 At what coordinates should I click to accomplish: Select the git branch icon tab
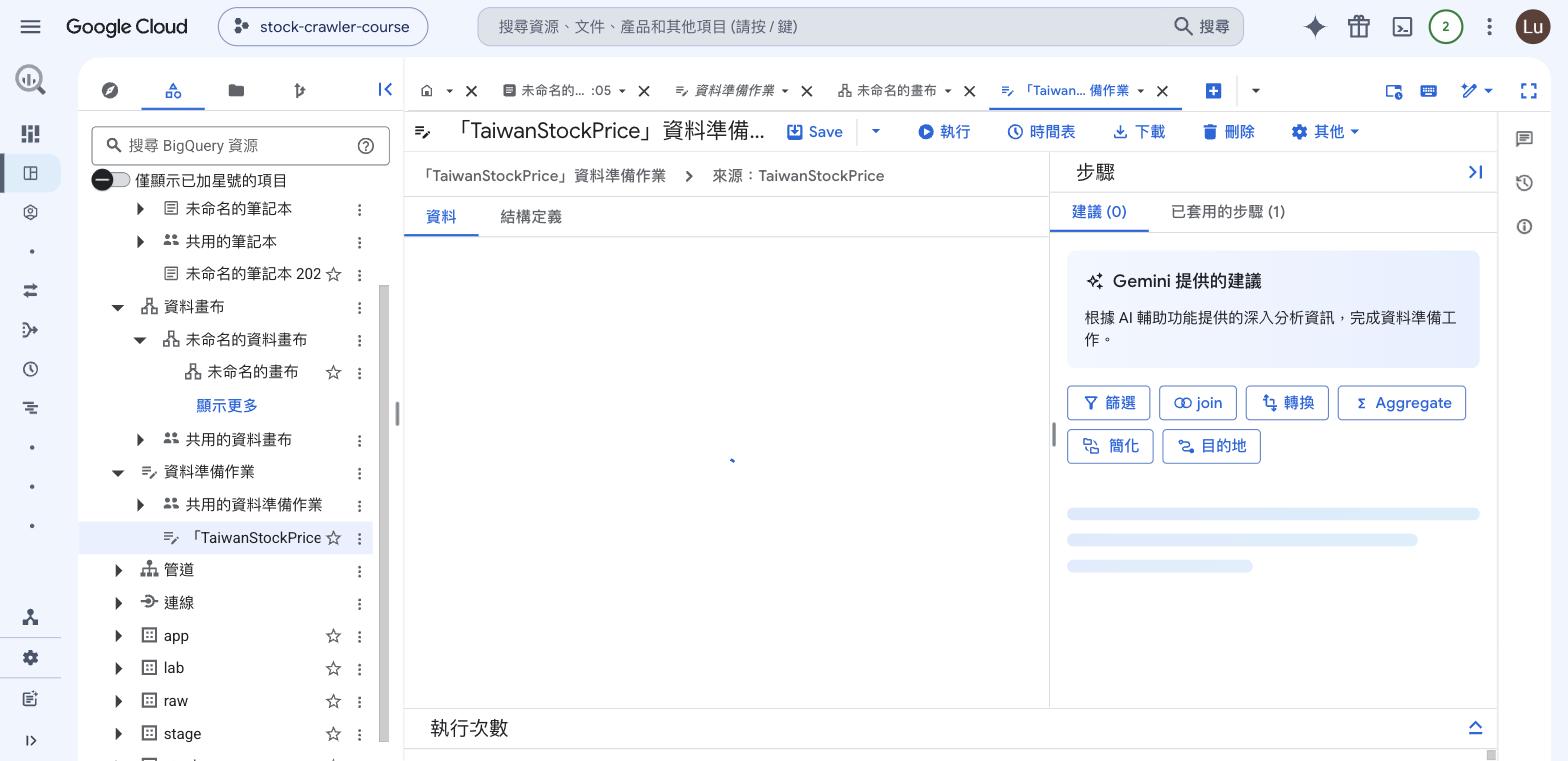(299, 90)
